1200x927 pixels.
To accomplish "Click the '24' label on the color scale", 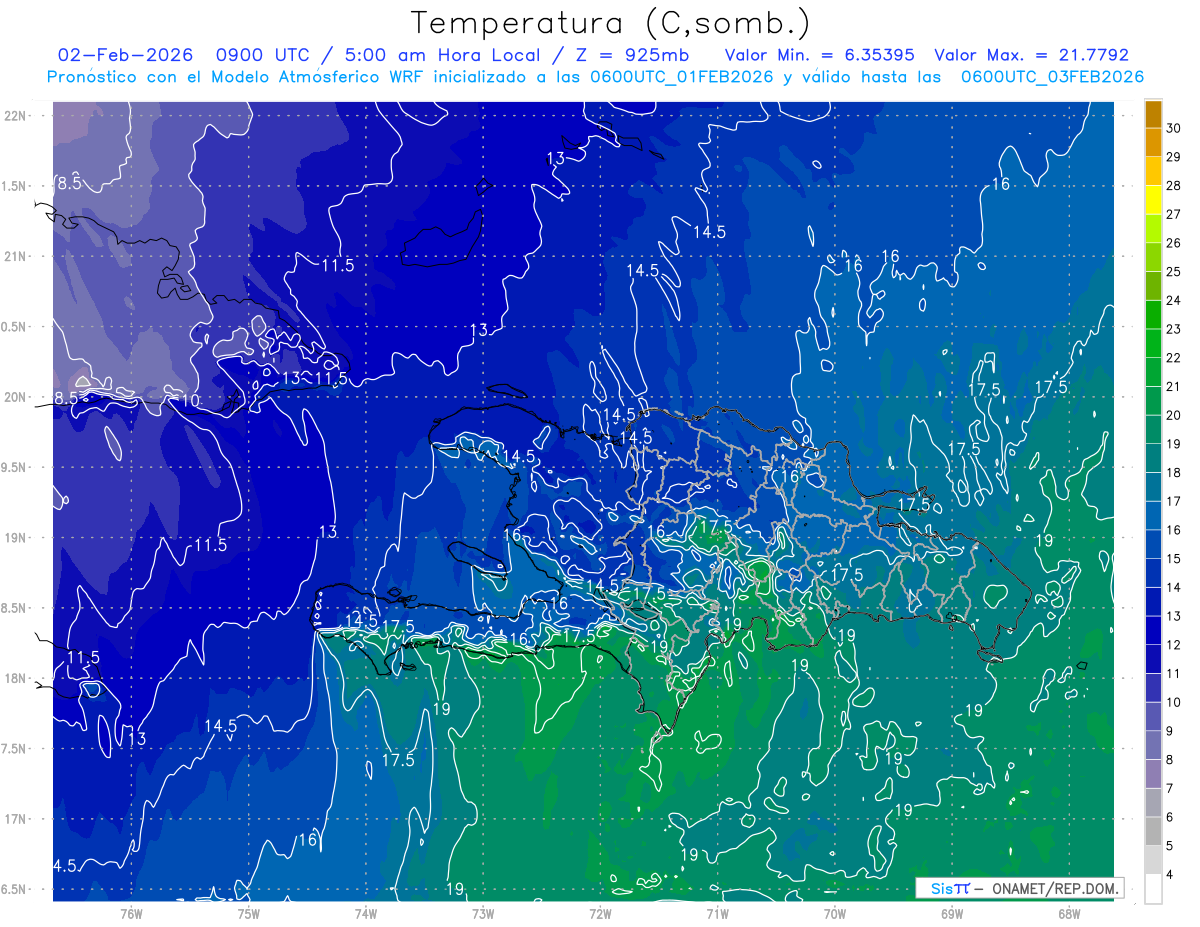I will pos(1174,301).
